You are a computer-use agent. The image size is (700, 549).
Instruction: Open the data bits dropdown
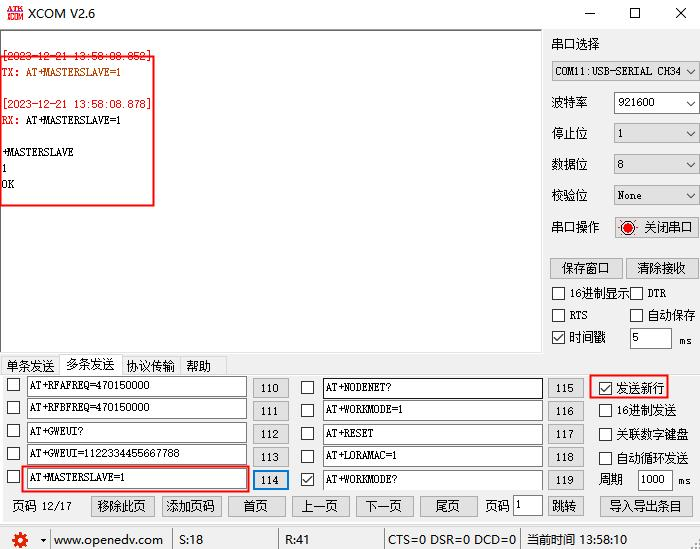656,164
